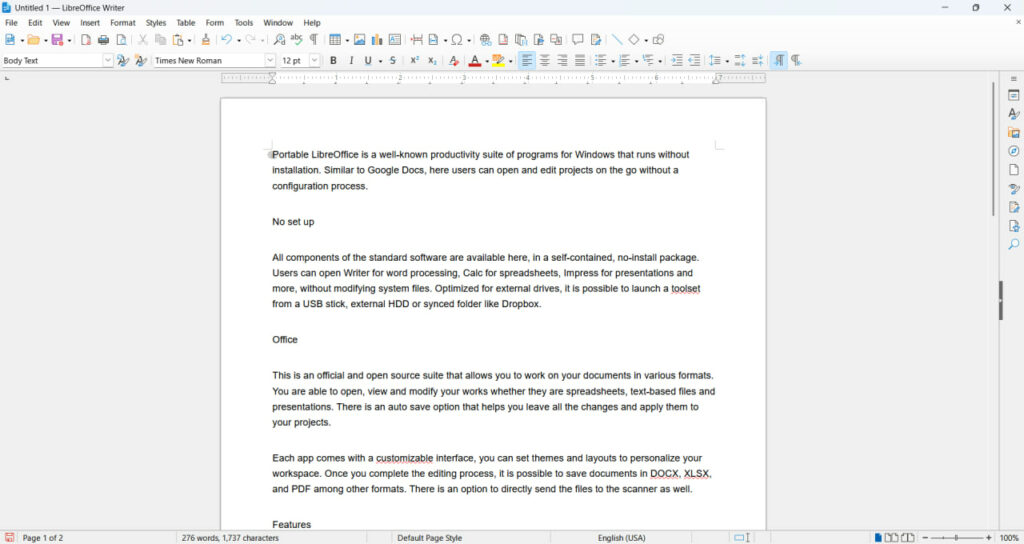Image resolution: width=1024 pixels, height=544 pixels.
Task: Click the word count in status bar
Action: (x=230, y=538)
